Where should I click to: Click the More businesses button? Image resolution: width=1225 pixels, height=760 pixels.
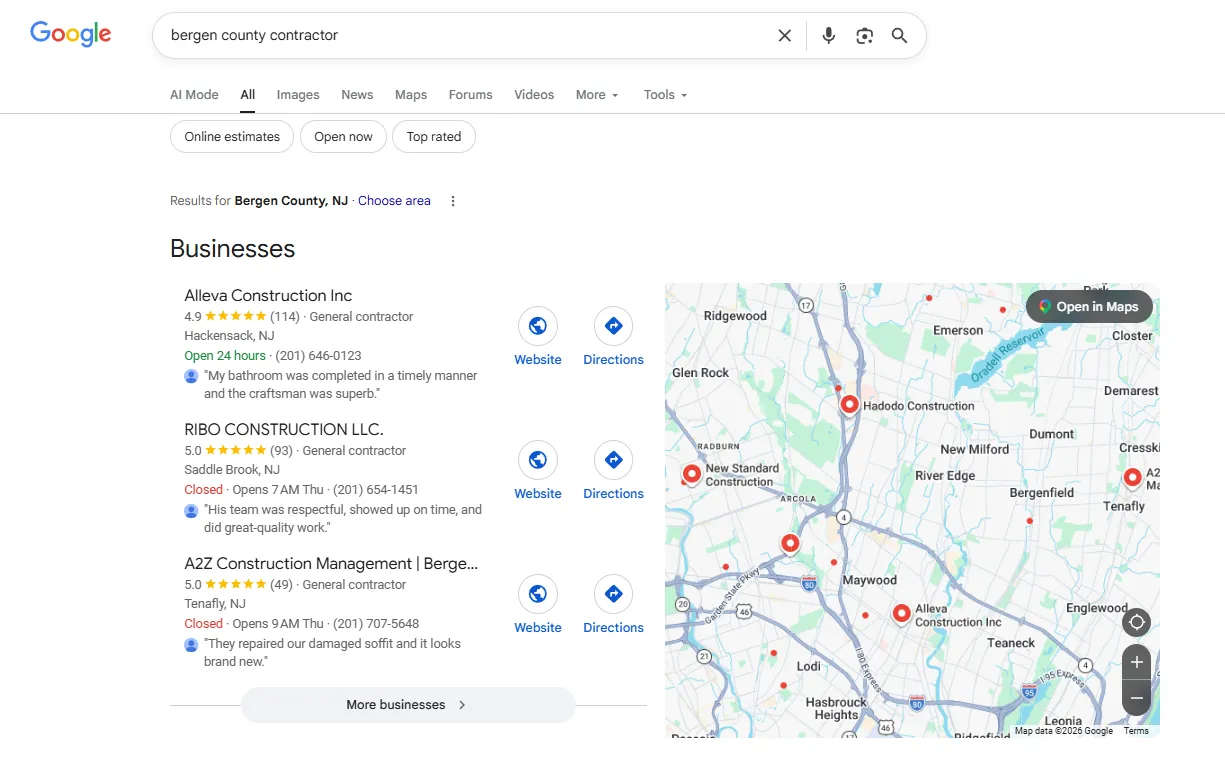click(408, 705)
